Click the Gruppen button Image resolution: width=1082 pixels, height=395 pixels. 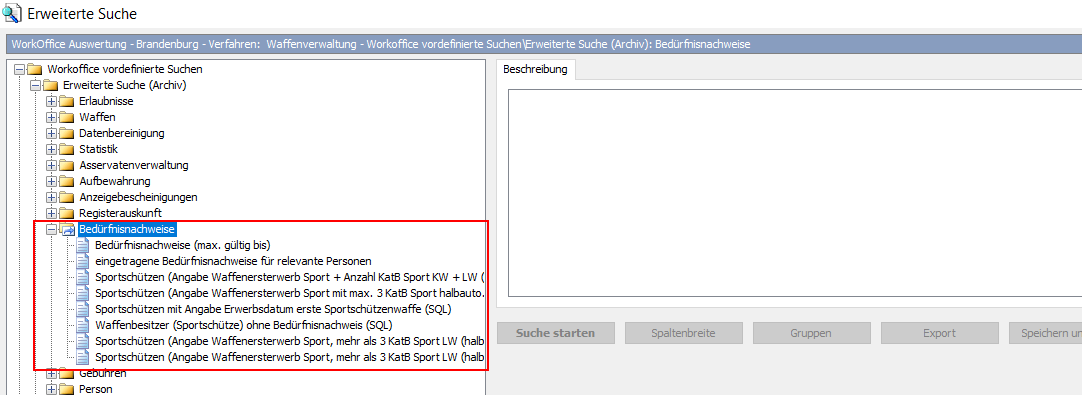(811, 333)
